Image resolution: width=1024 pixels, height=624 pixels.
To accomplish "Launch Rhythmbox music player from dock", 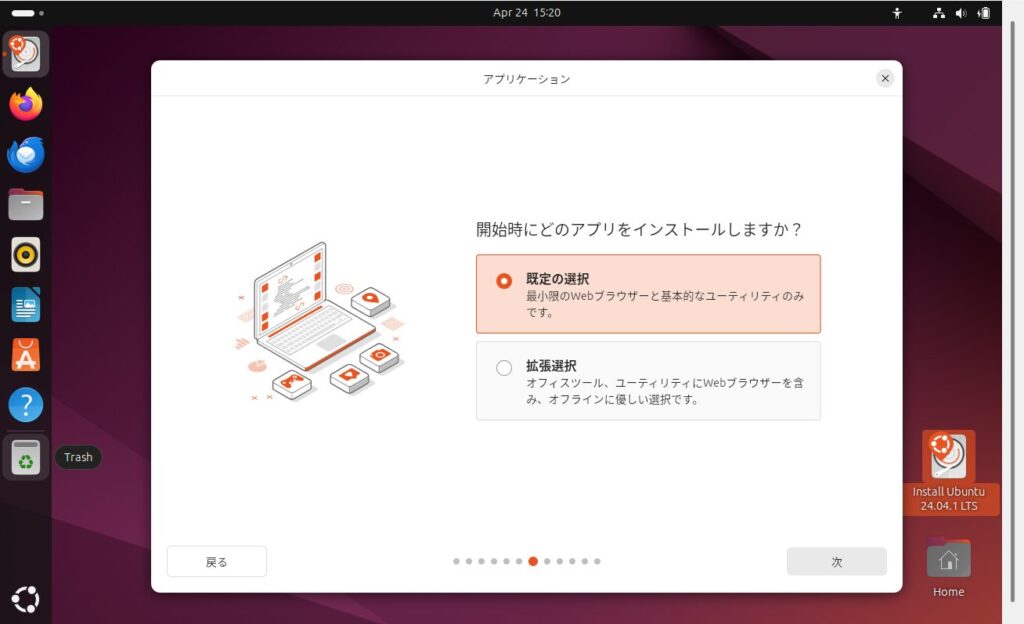I will coord(25,255).
